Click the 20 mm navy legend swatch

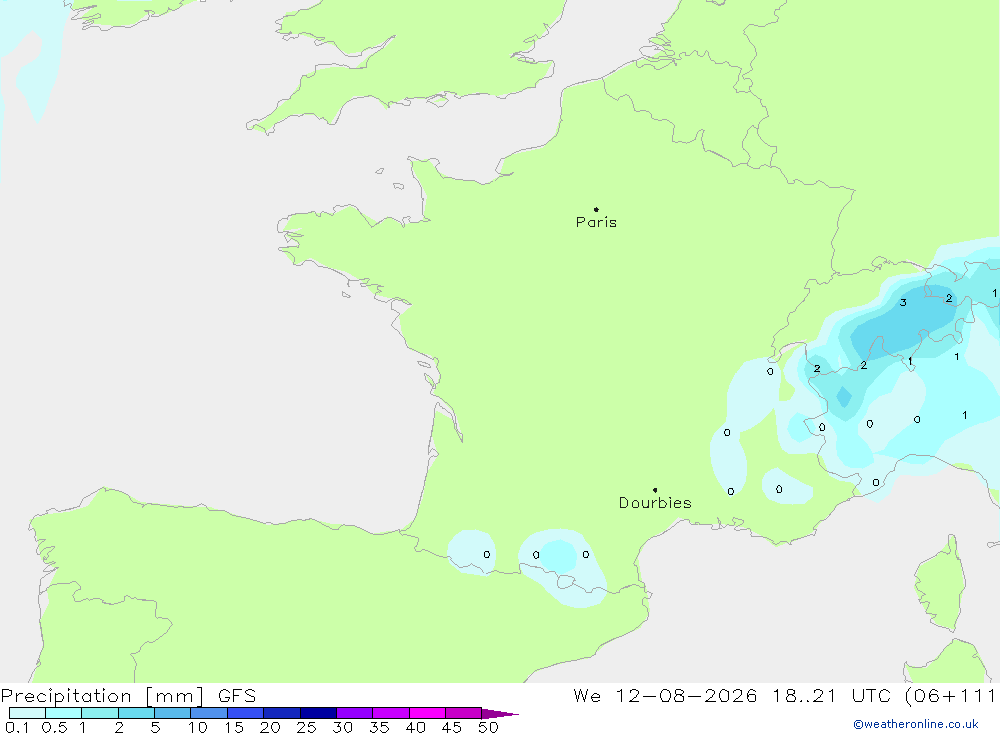(x=281, y=713)
